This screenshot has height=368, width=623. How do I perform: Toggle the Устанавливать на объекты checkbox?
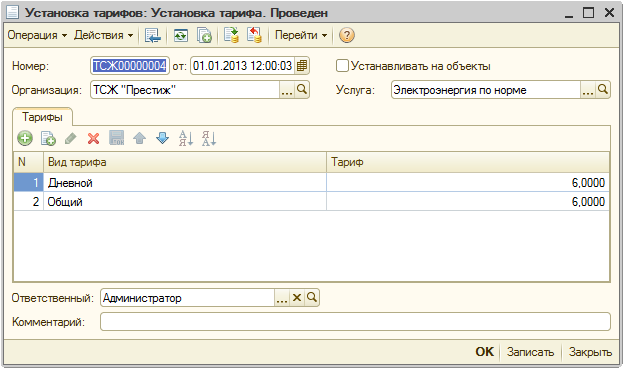click(x=342, y=66)
